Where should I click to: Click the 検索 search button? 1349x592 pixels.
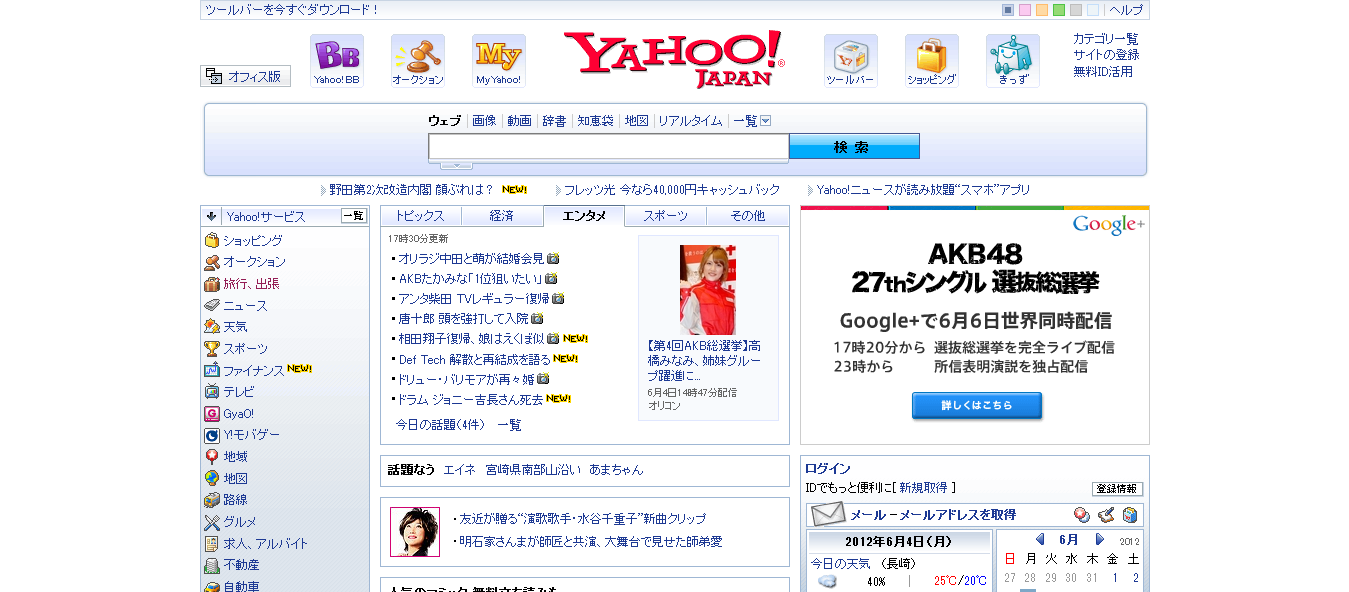pos(854,147)
